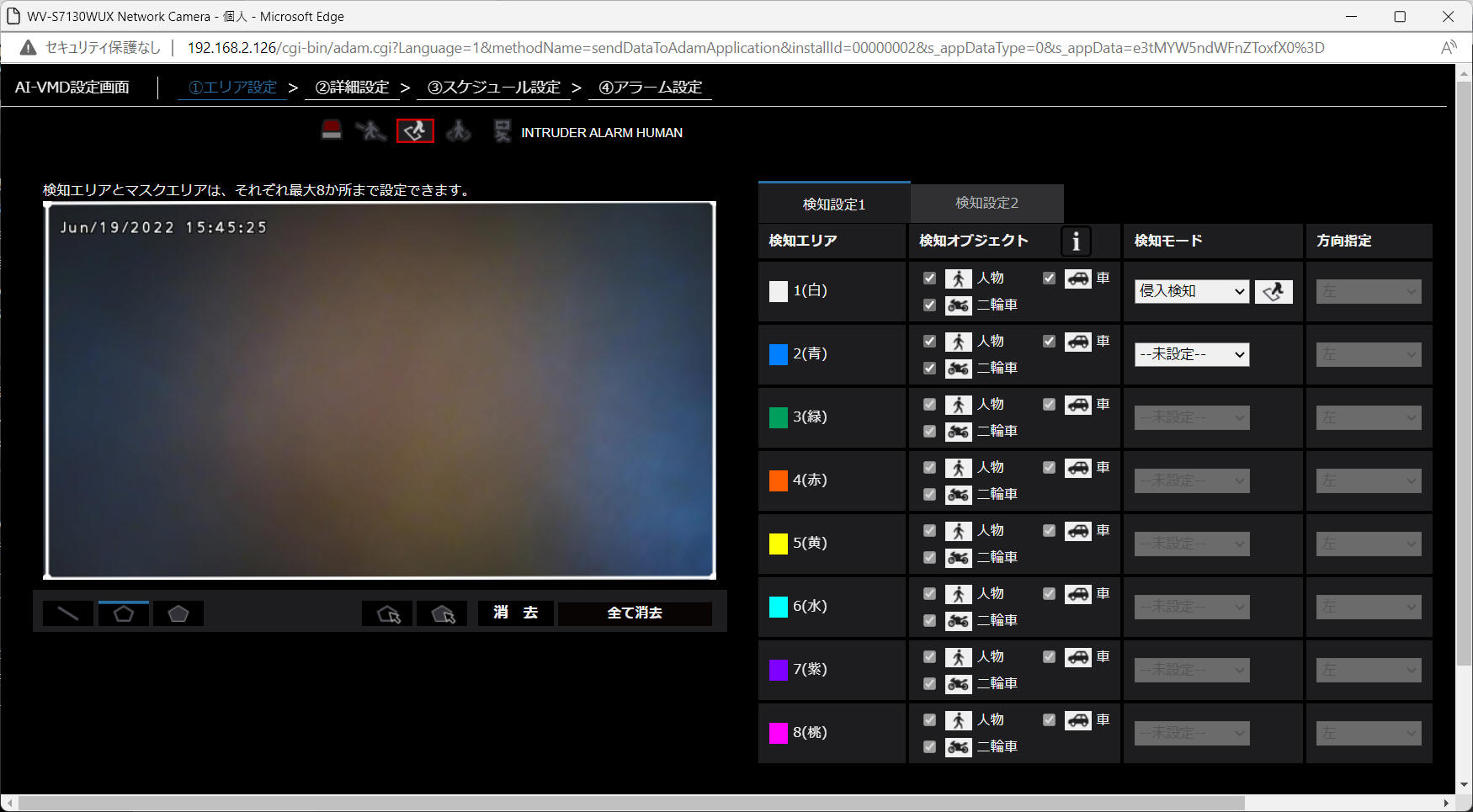Open direction dropdown for area 6
This screenshot has width=1473, height=812.
point(1369,607)
